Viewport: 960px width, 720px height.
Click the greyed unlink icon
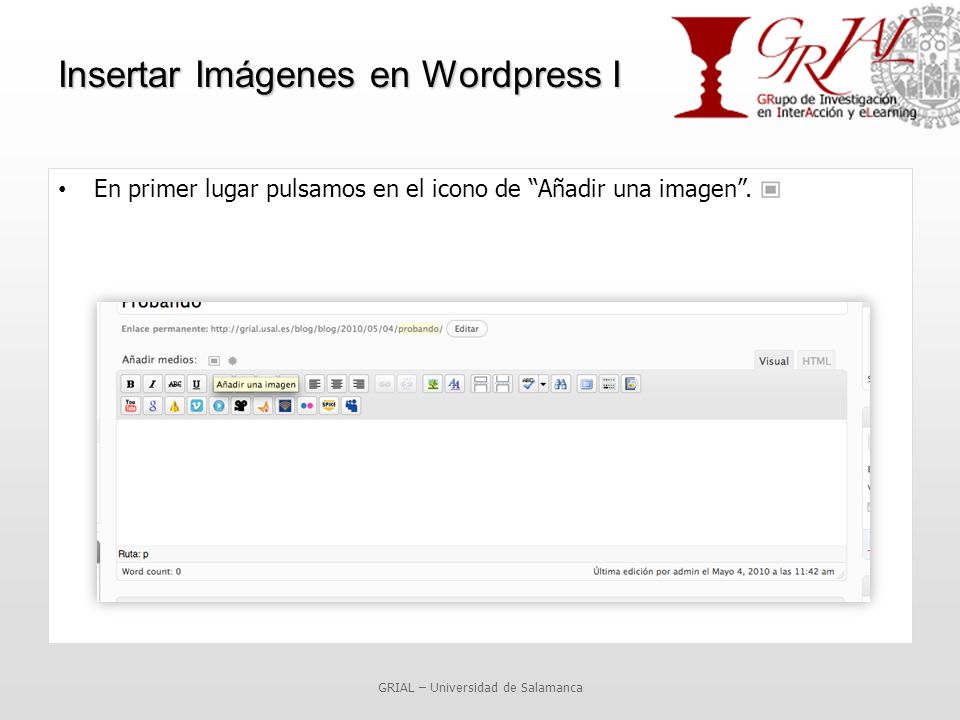click(407, 384)
